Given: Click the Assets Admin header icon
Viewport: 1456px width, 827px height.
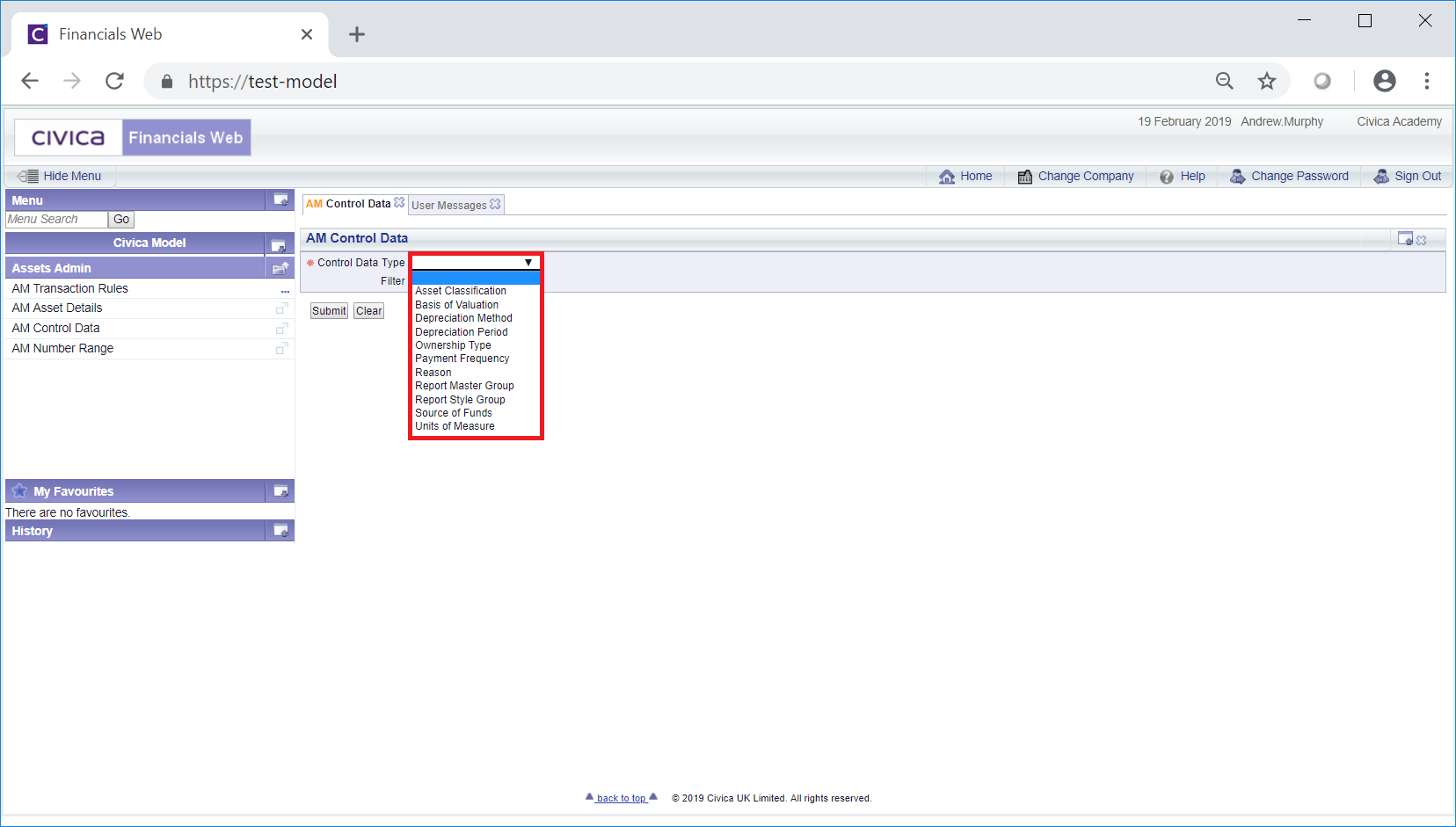Looking at the screenshot, I should coord(280,268).
